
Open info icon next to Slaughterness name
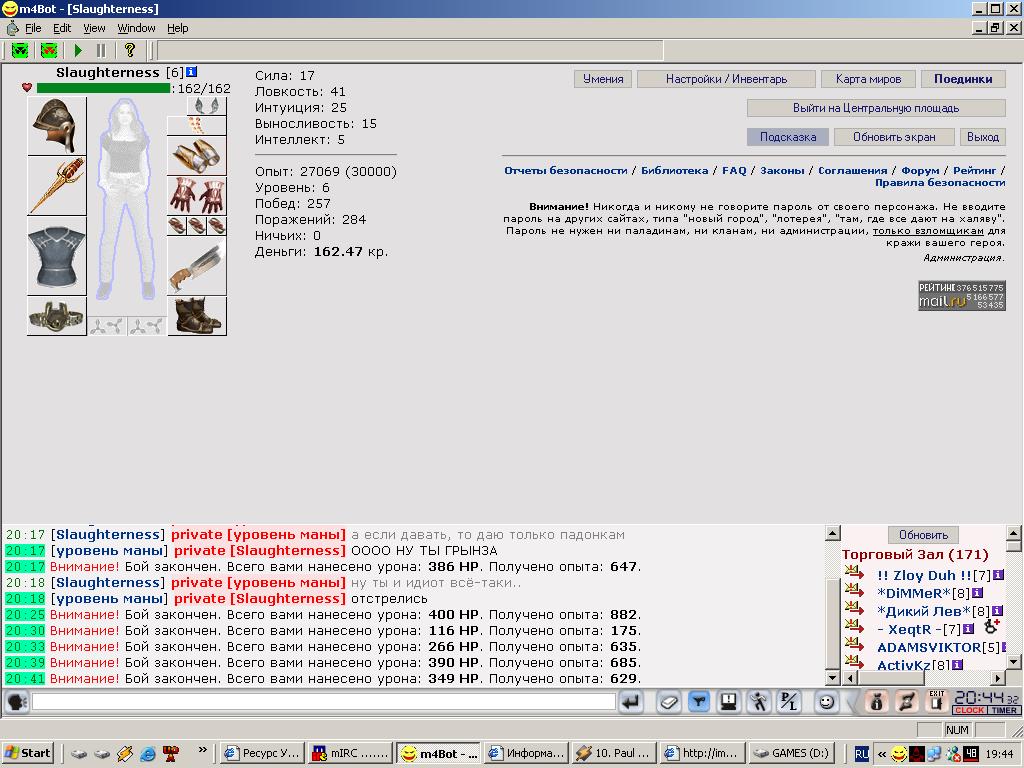(x=191, y=72)
